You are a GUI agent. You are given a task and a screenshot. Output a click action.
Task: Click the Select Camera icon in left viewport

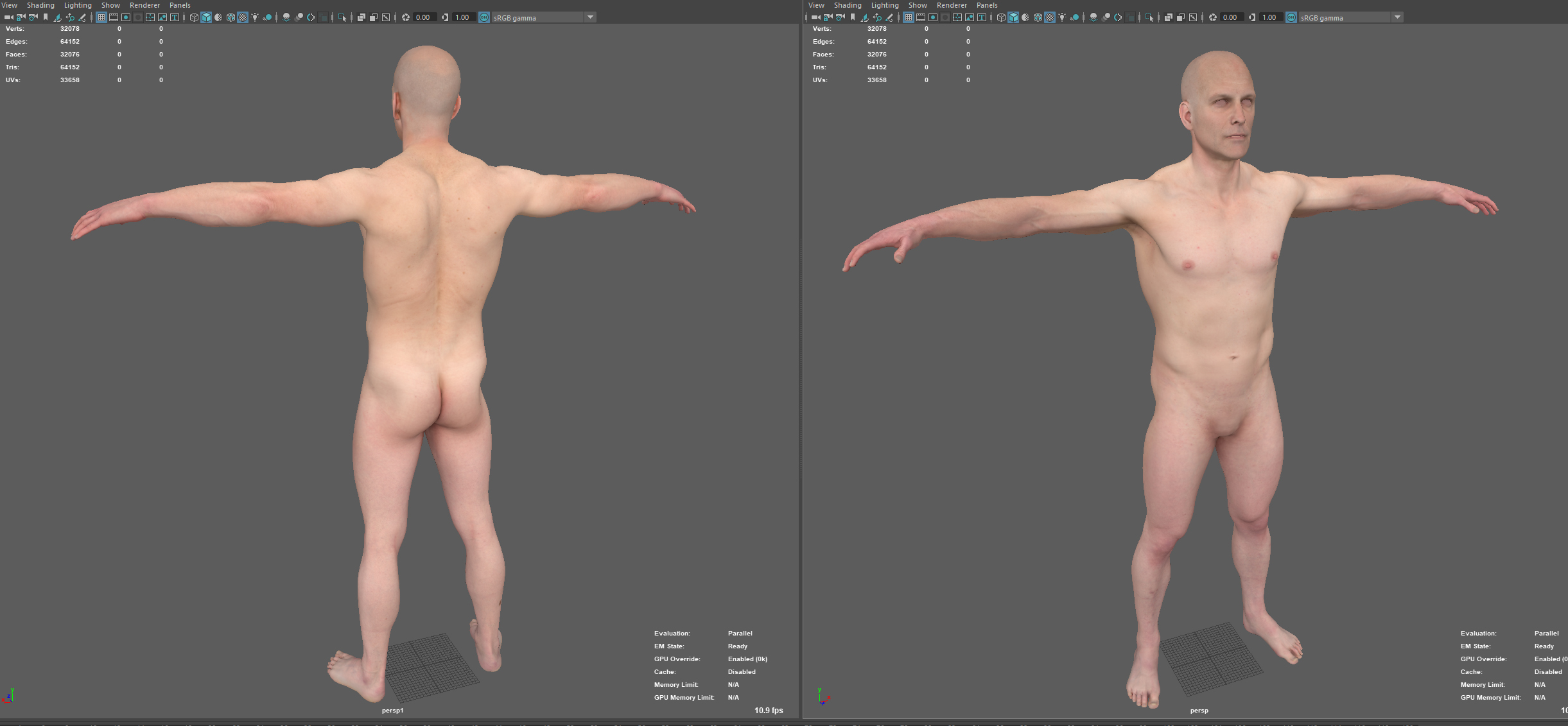click(9, 17)
